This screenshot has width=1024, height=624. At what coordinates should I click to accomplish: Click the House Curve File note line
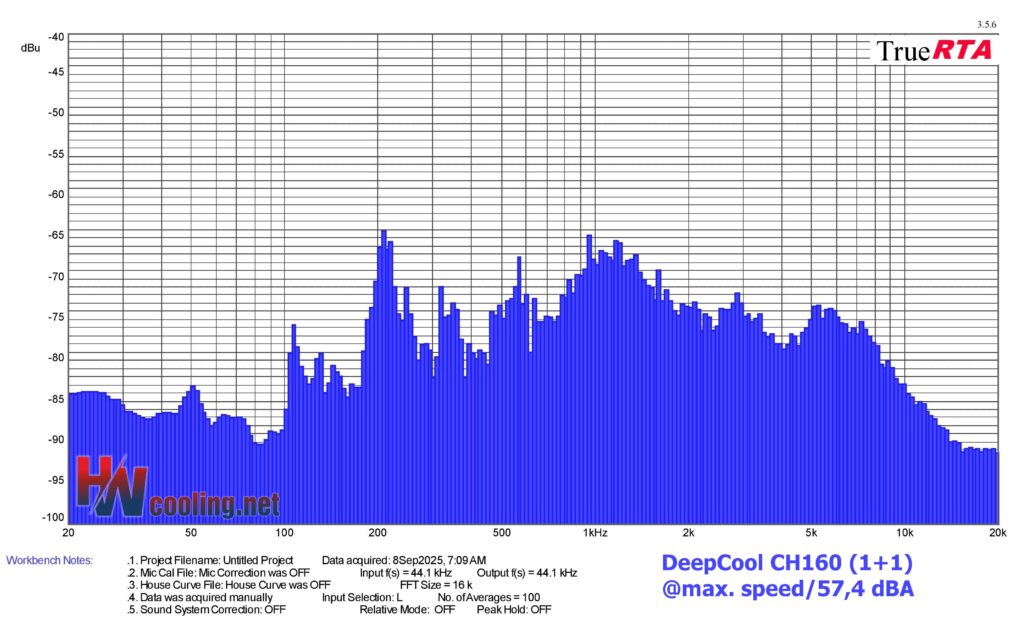pos(230,585)
